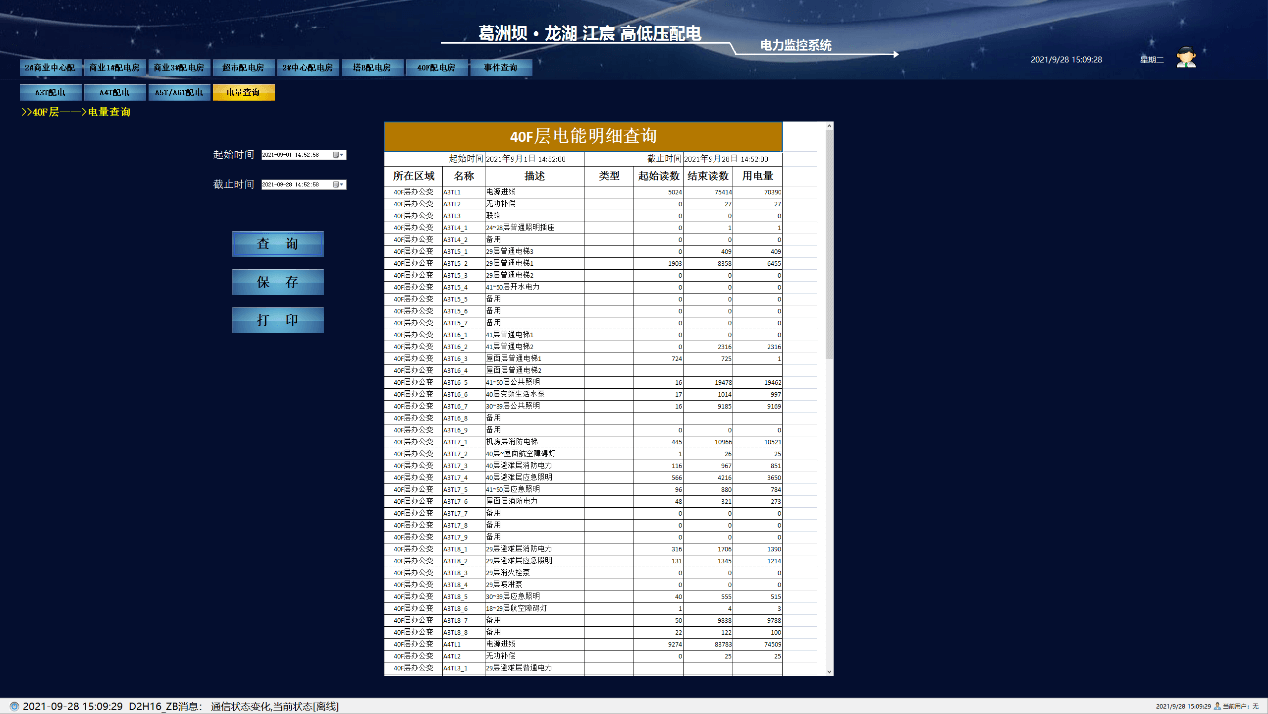This screenshot has width=1268, height=714.
Task: Click the 用电量 column header
Action: (x=757, y=176)
